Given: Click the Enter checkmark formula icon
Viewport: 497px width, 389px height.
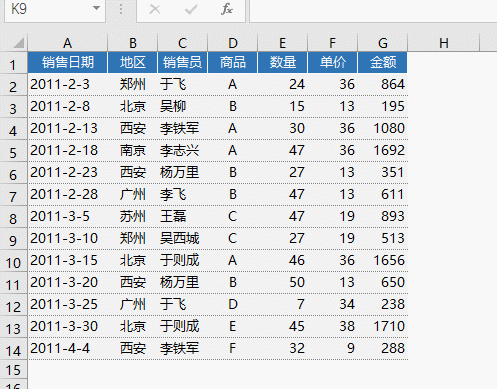Looking at the screenshot, I should pos(191,9).
